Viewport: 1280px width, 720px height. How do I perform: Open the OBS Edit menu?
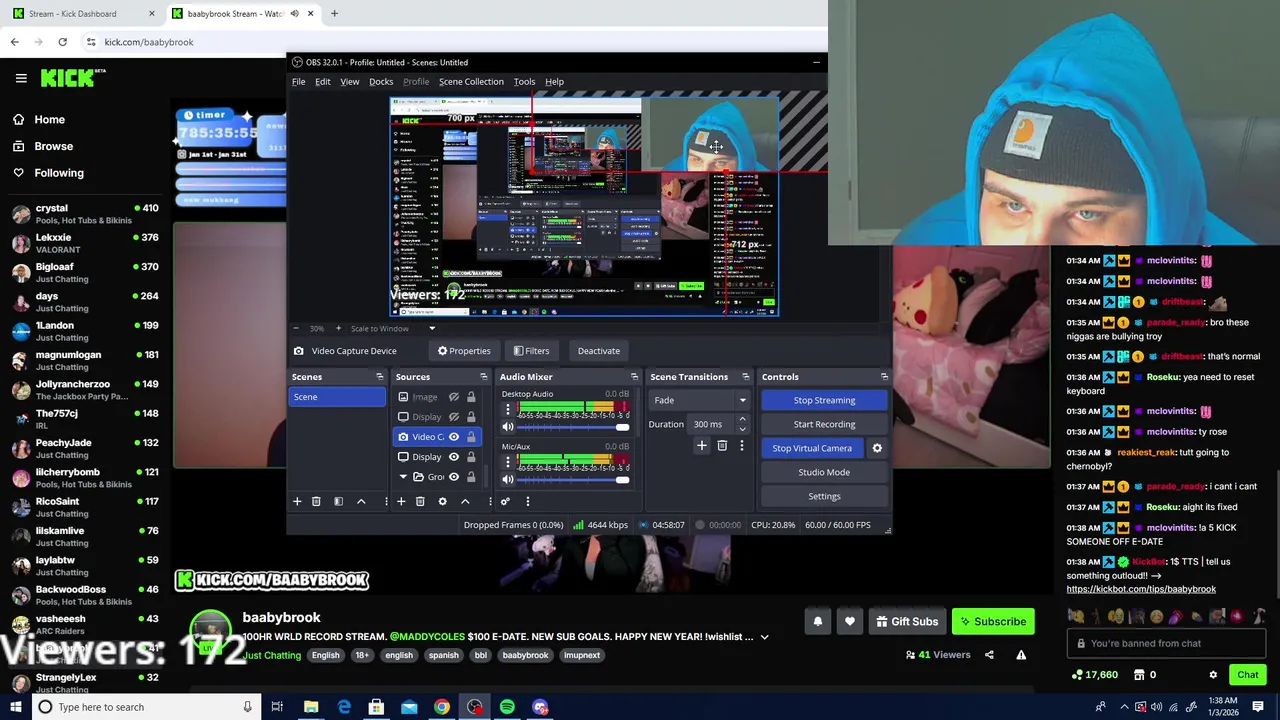[323, 82]
